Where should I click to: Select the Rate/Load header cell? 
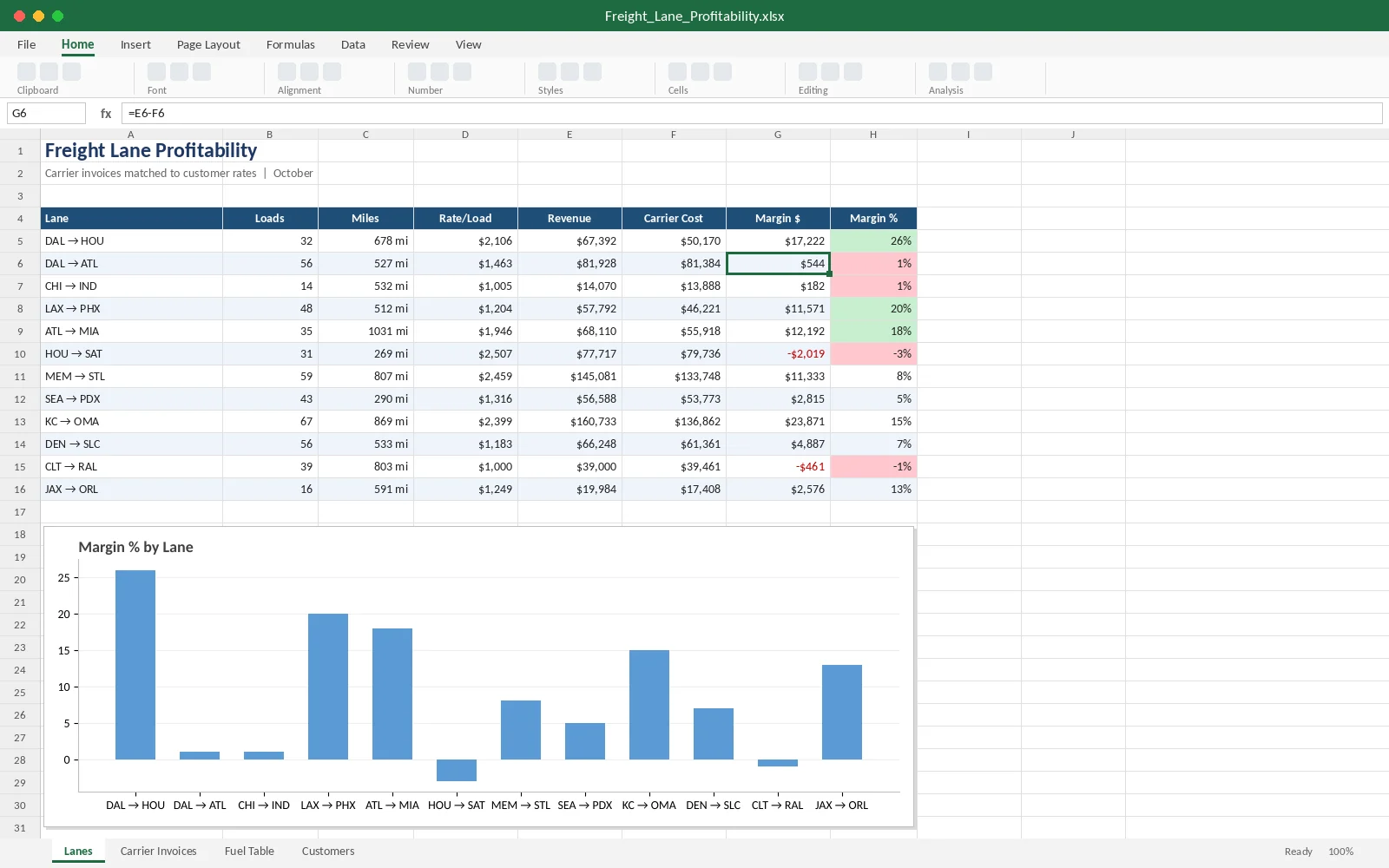[x=465, y=219]
